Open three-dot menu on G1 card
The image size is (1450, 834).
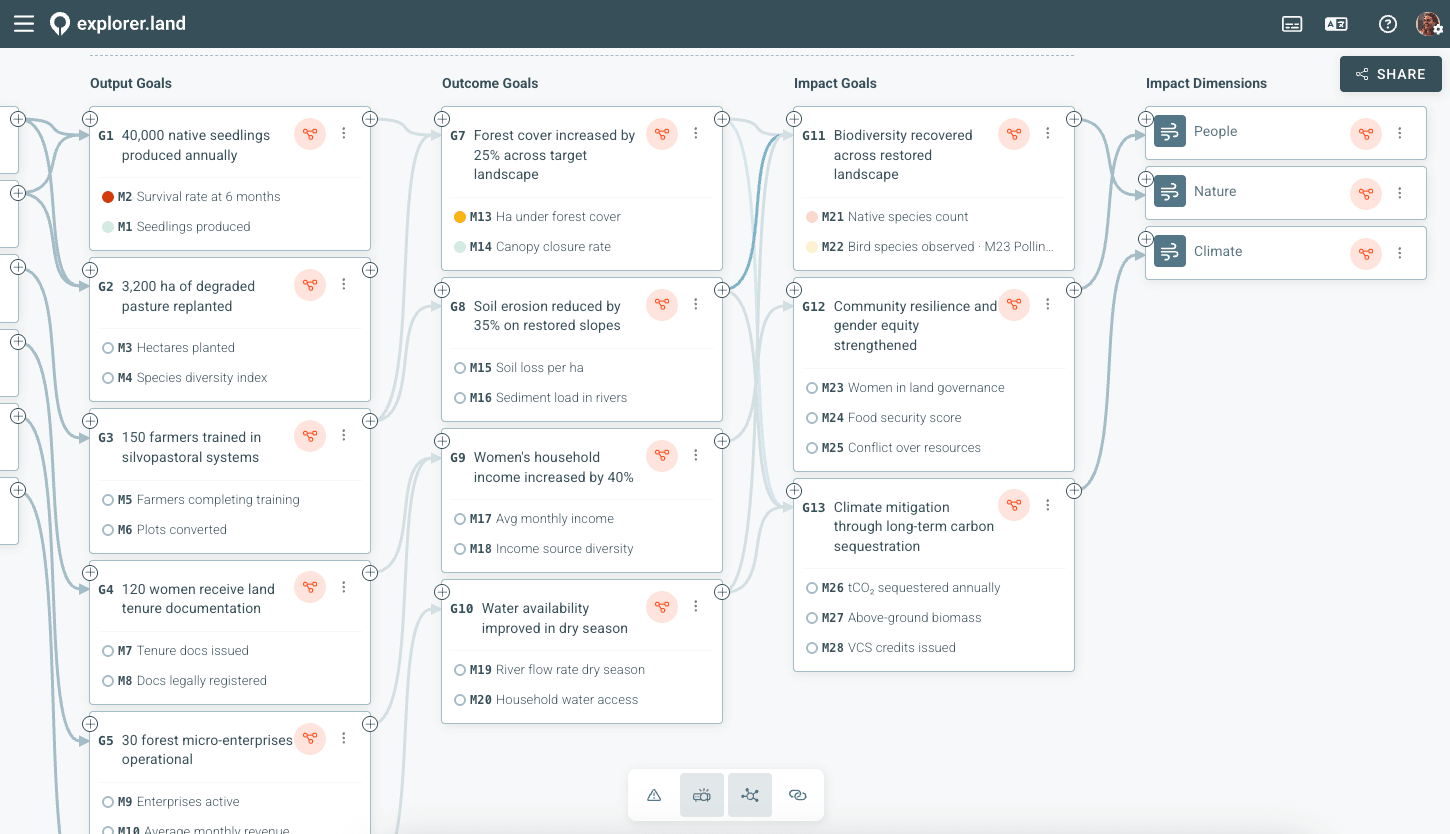344,133
